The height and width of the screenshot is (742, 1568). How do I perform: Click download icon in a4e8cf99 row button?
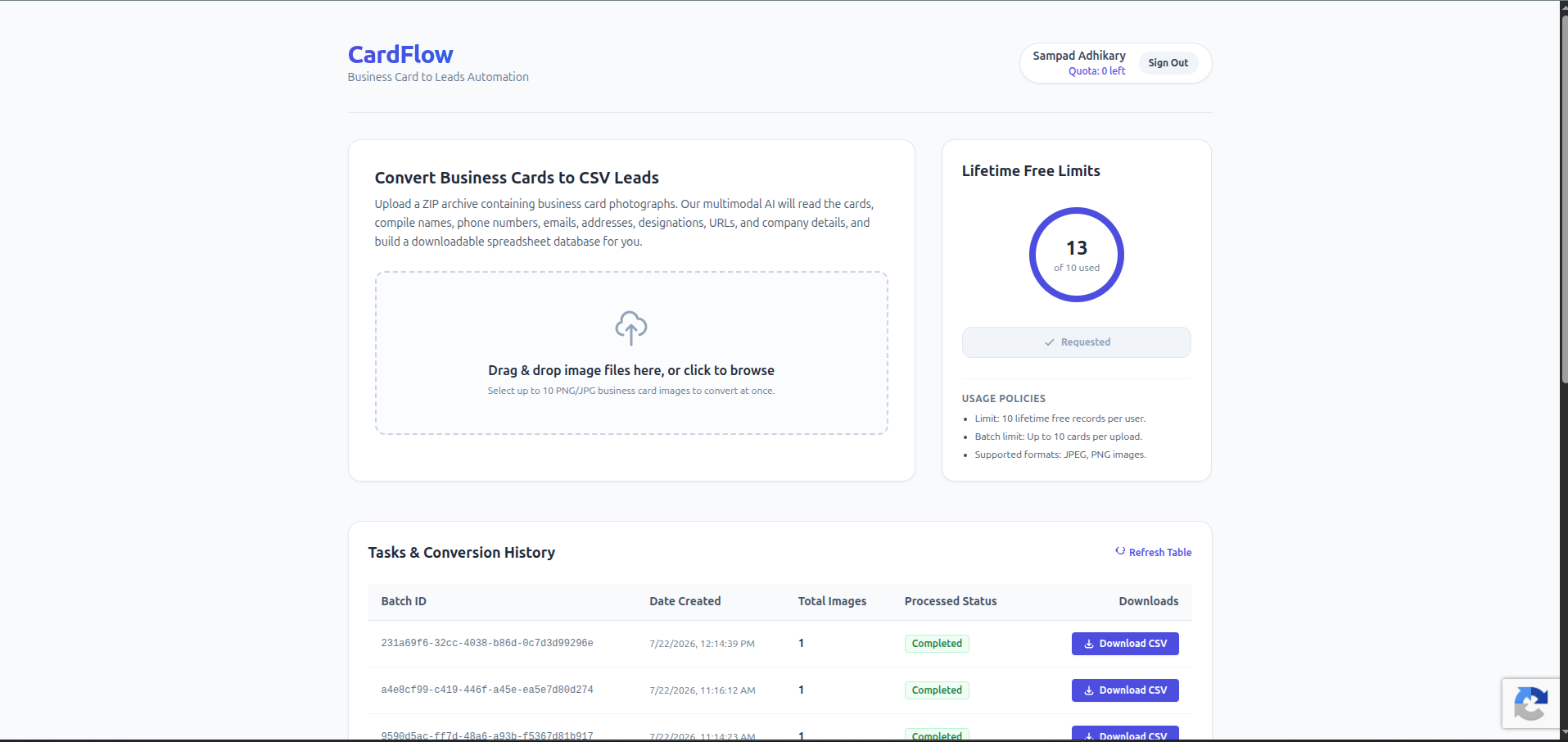pyautogui.click(x=1089, y=690)
